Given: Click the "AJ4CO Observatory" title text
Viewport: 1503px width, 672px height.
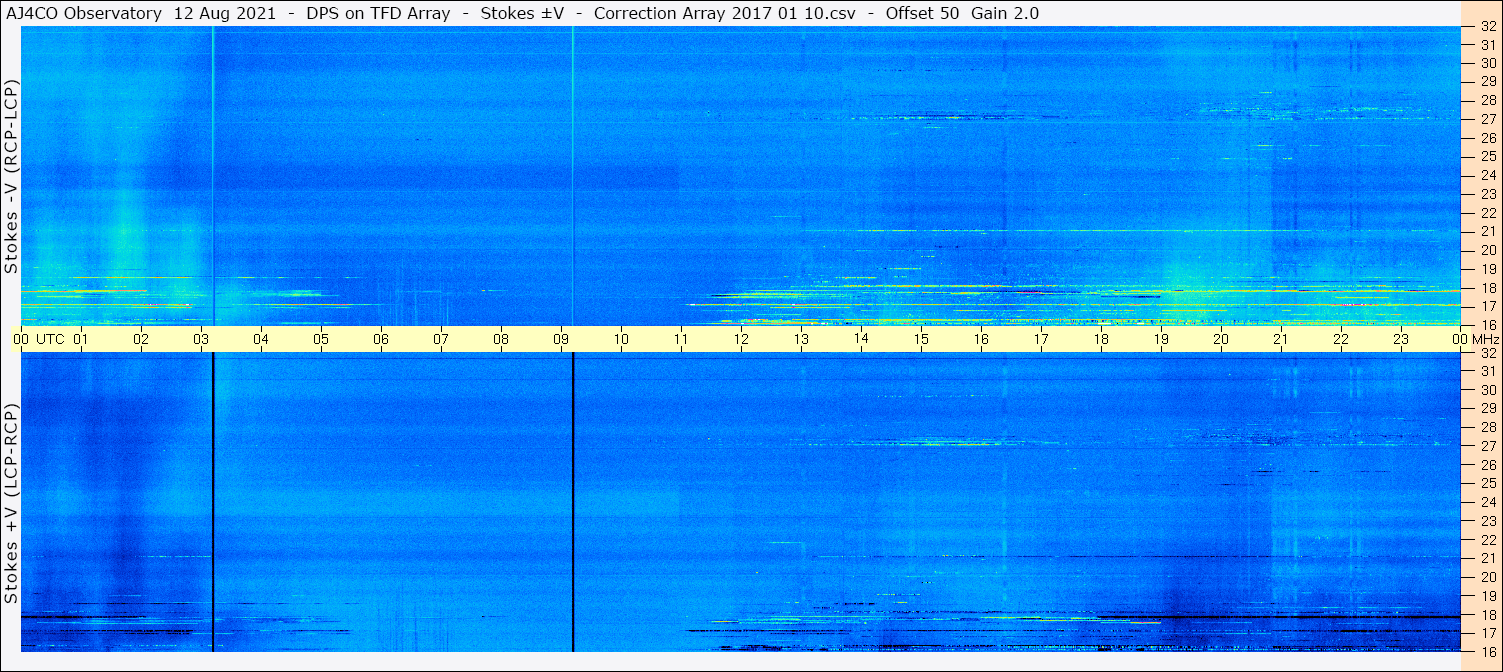Looking at the screenshot, I should click(83, 14).
